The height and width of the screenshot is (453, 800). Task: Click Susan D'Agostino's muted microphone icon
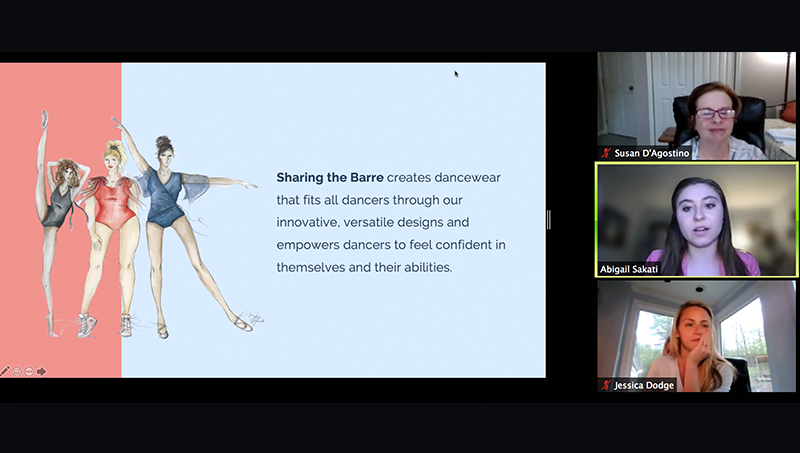click(x=606, y=153)
